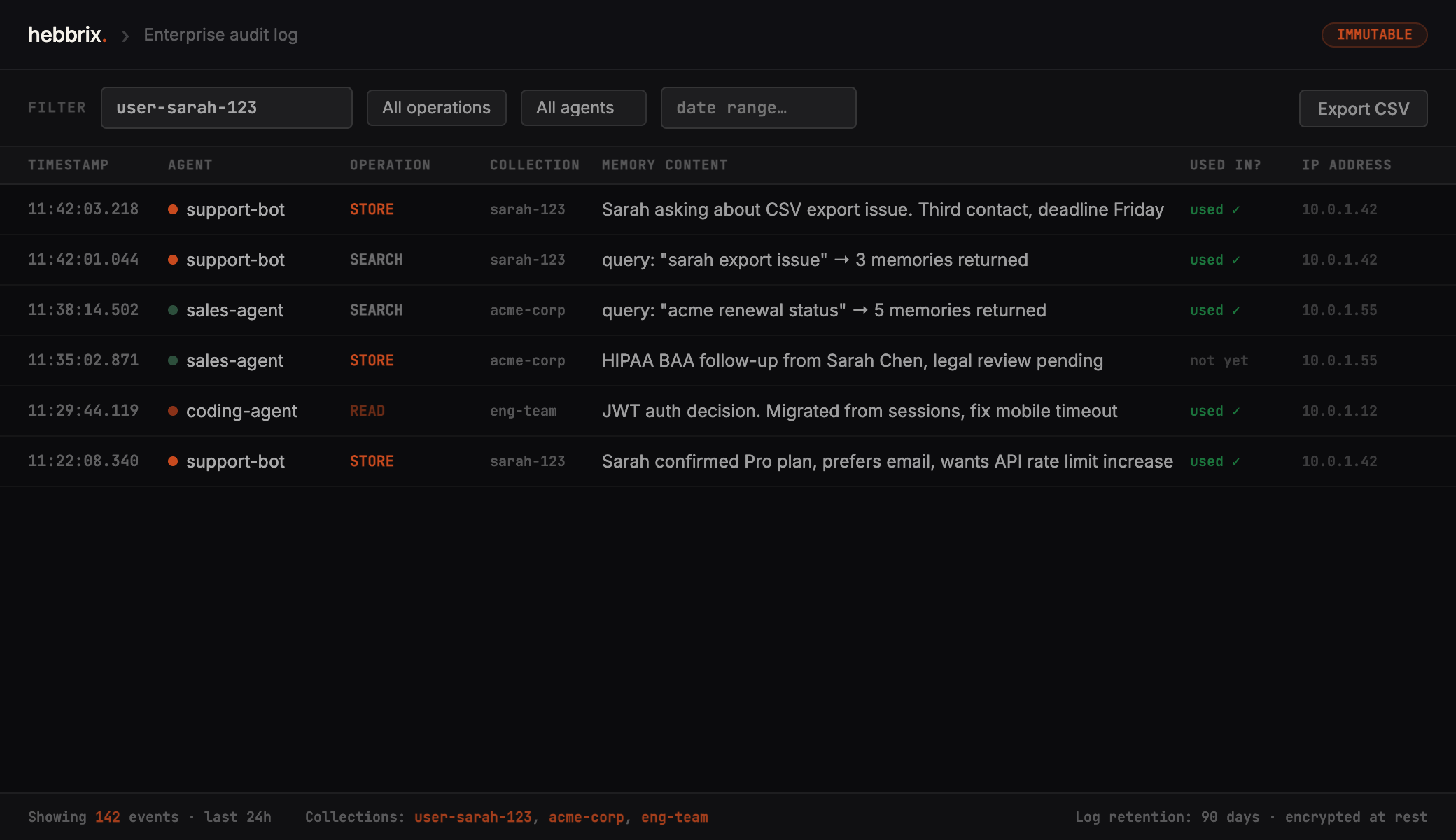
Task: Open memory "Sarah asking about CSV export issue"
Action: pos(883,209)
